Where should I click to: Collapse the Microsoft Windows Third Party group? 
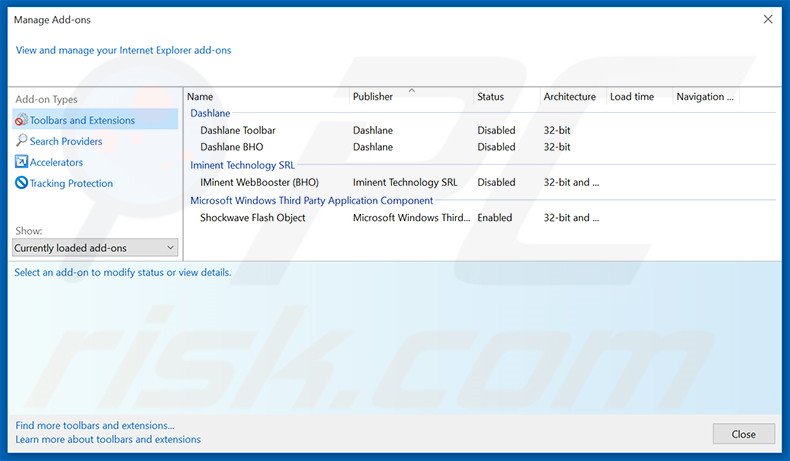click(x=311, y=200)
